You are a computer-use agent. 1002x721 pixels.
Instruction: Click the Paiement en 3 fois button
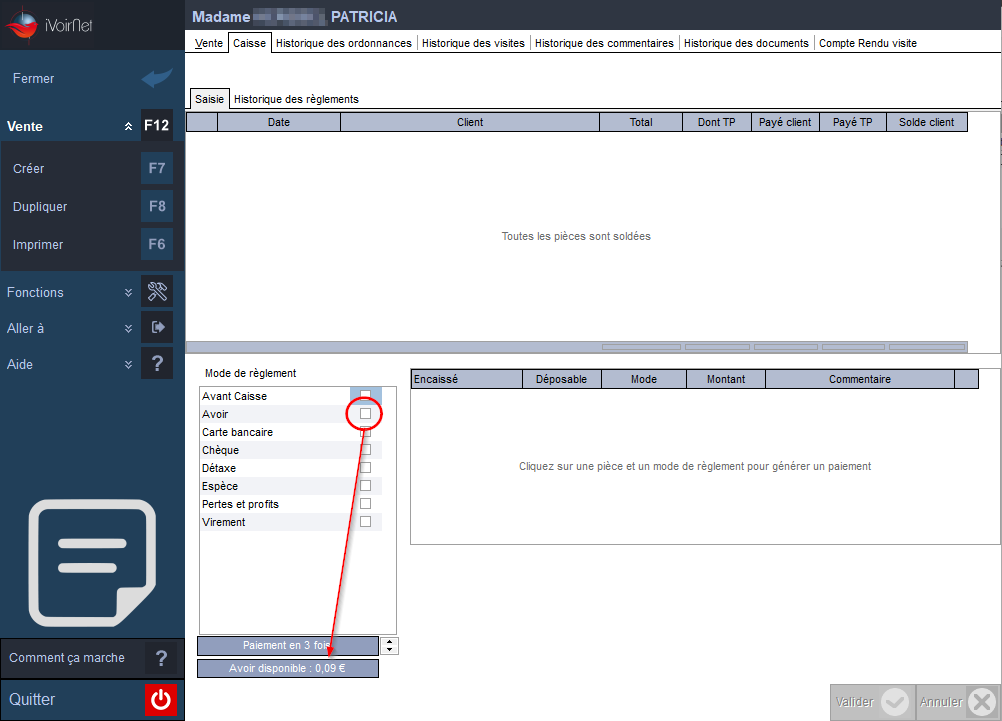tap(288, 646)
